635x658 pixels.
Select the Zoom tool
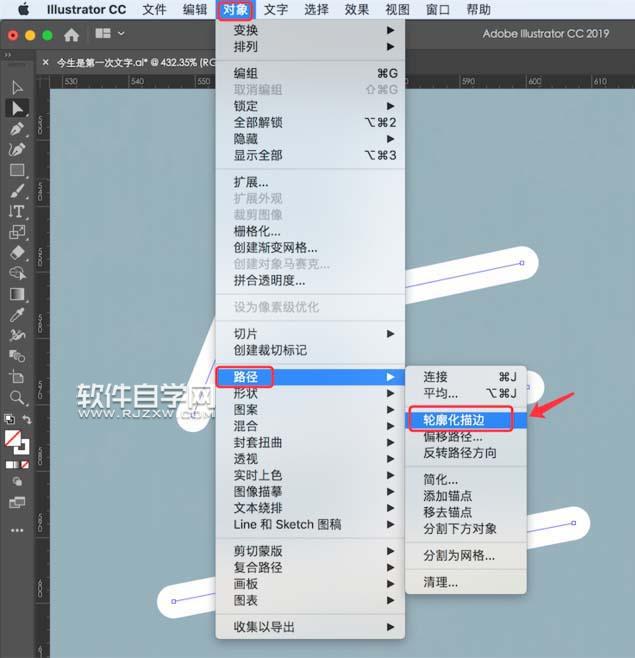click(17, 397)
